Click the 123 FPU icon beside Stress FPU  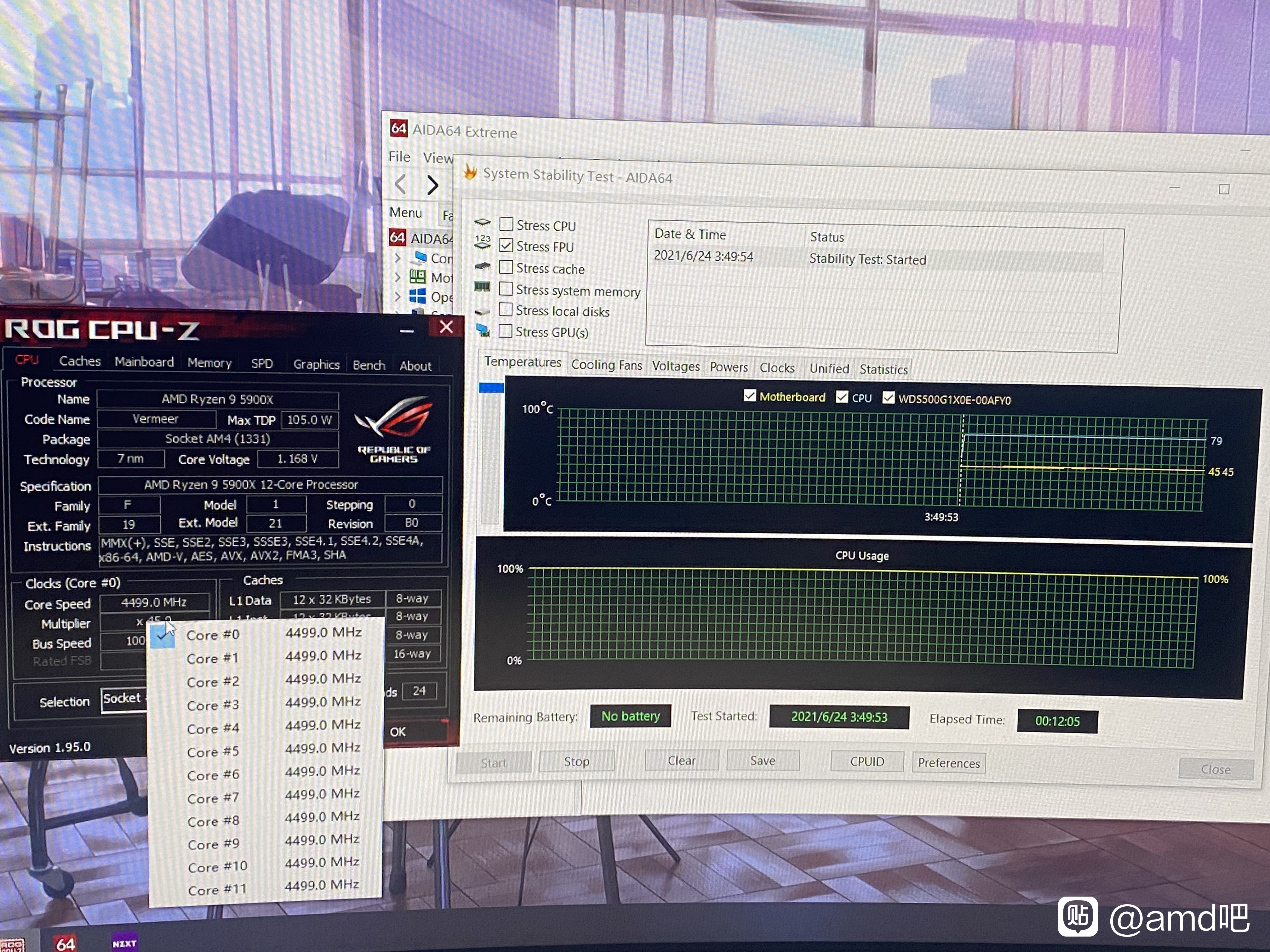coord(482,241)
